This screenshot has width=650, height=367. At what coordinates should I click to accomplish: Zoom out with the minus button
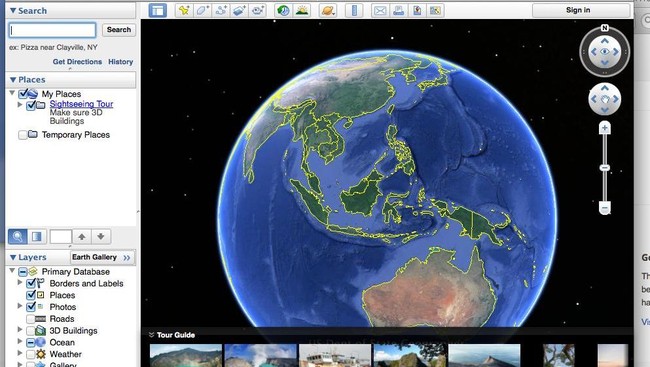605,208
